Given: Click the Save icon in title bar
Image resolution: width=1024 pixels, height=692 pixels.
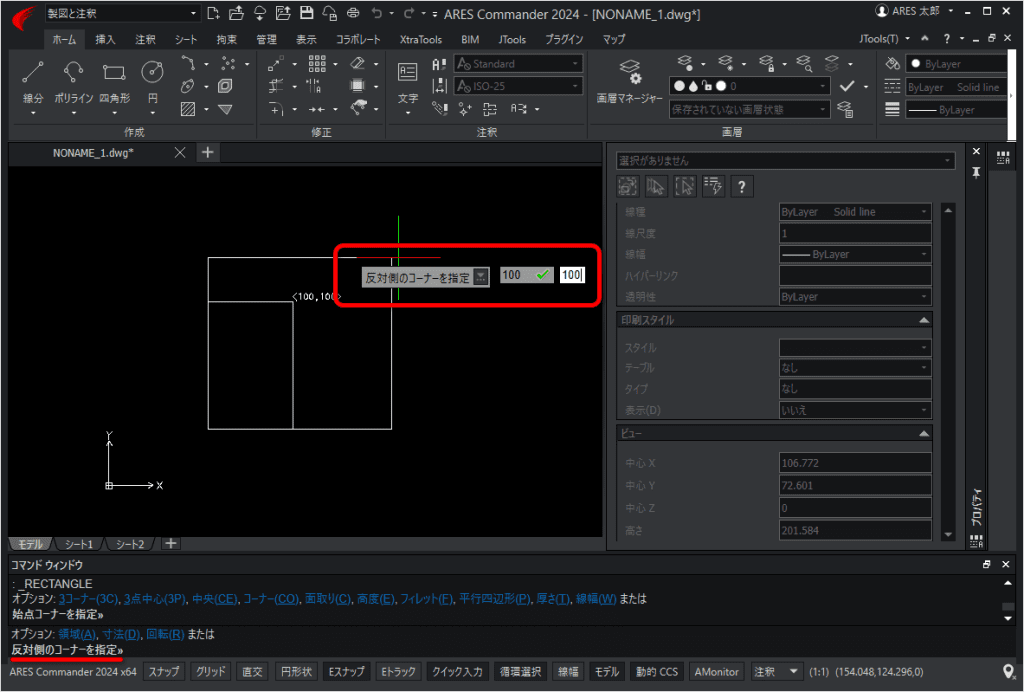Looking at the screenshot, I should pos(306,12).
